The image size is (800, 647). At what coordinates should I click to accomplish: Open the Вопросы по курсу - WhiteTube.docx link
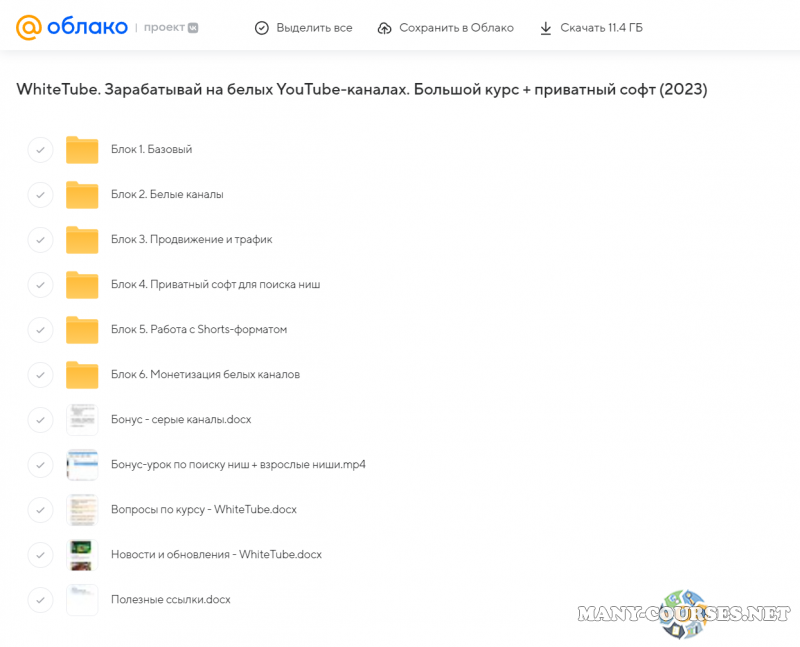[203, 510]
